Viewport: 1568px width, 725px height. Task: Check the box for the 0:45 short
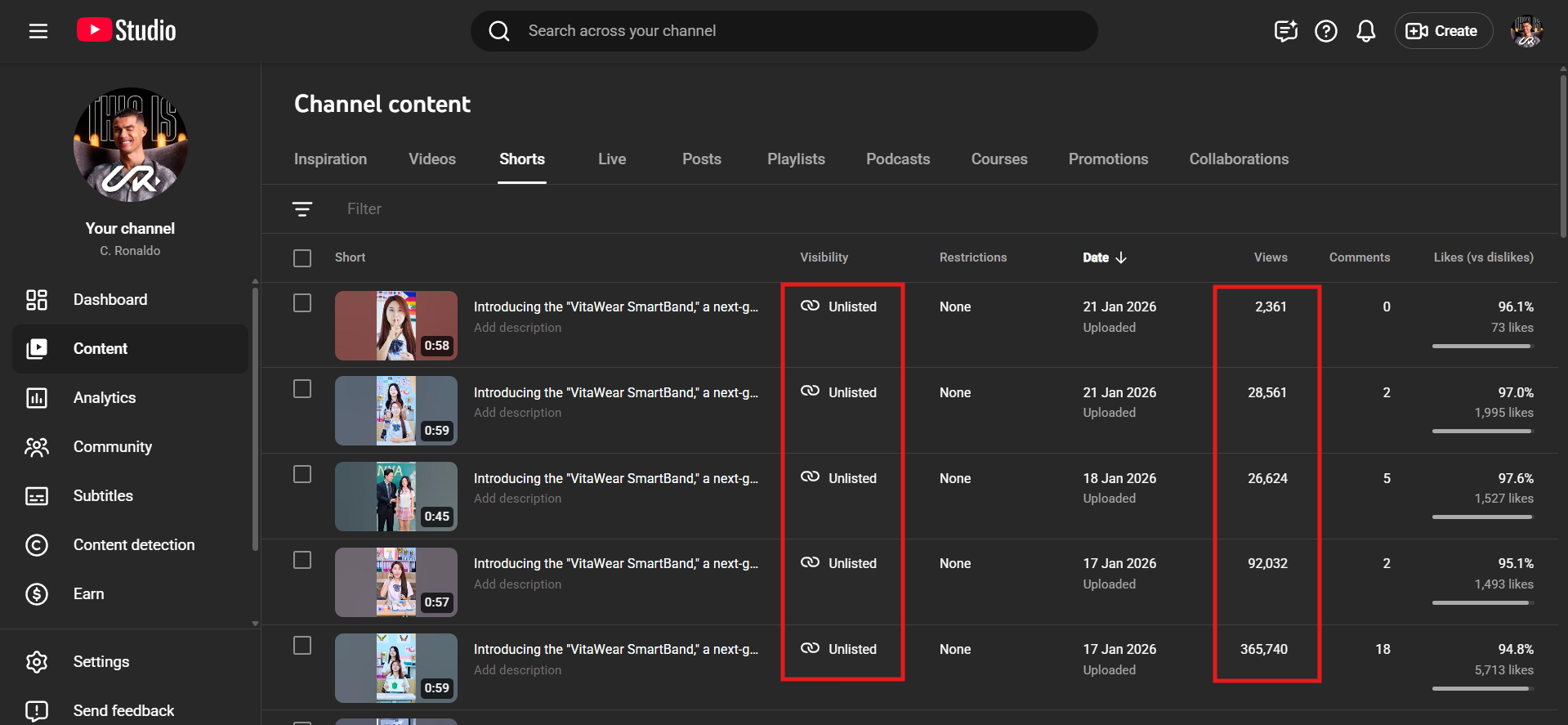tap(302, 475)
